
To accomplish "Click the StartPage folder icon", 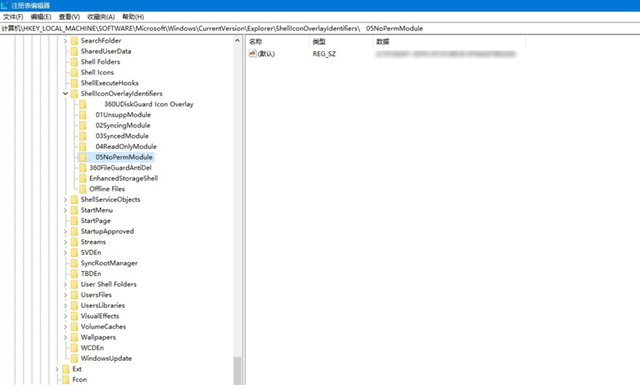I will pos(74,221).
